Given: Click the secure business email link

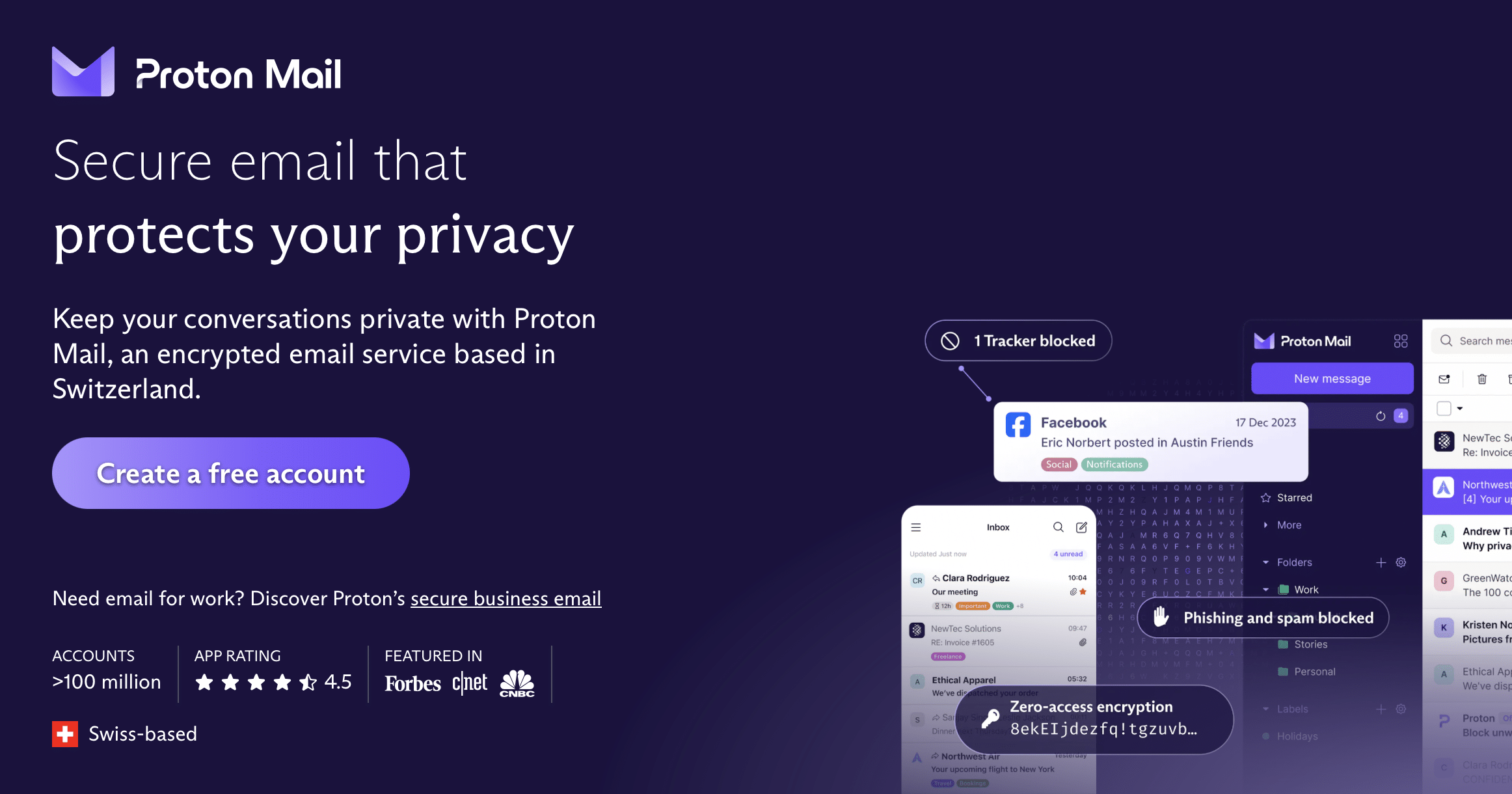Looking at the screenshot, I should (x=505, y=598).
